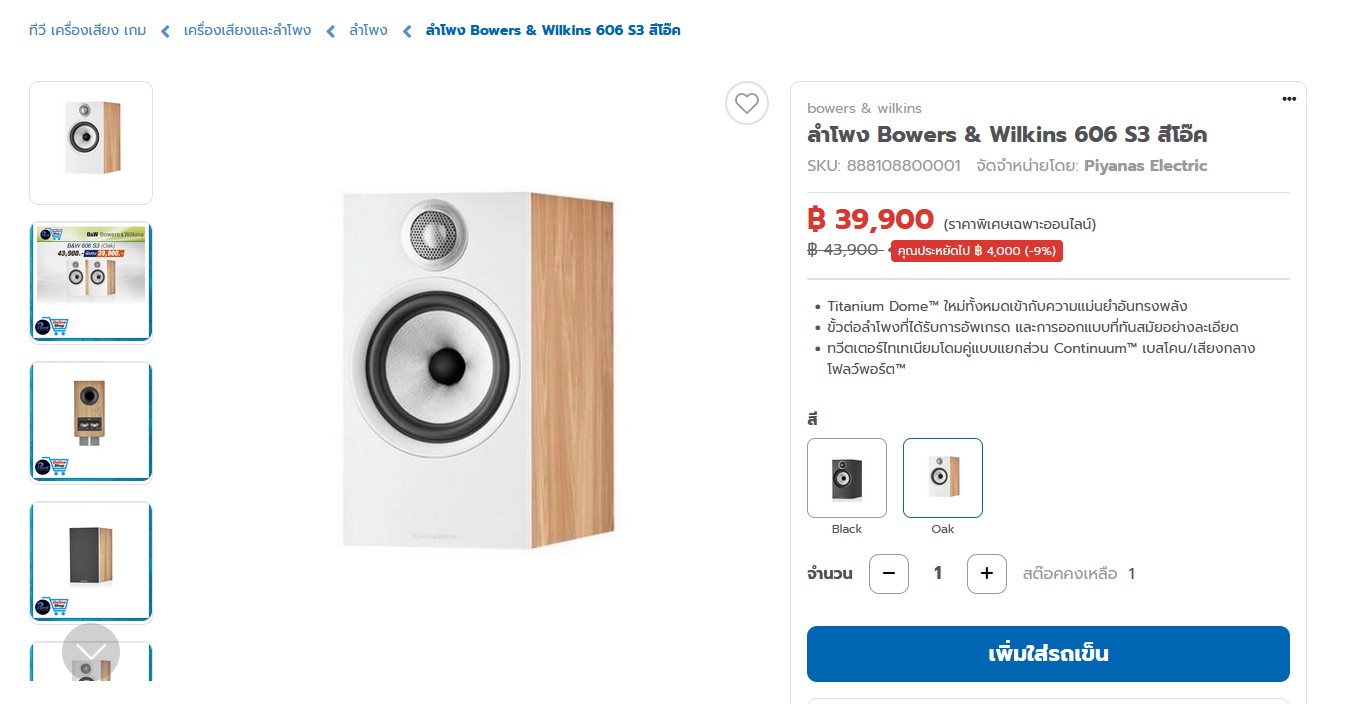Click back chevron before เครื่องเสียงและลำโพง breadcrumb
The width and height of the screenshot is (1360, 704).
pos(165,31)
